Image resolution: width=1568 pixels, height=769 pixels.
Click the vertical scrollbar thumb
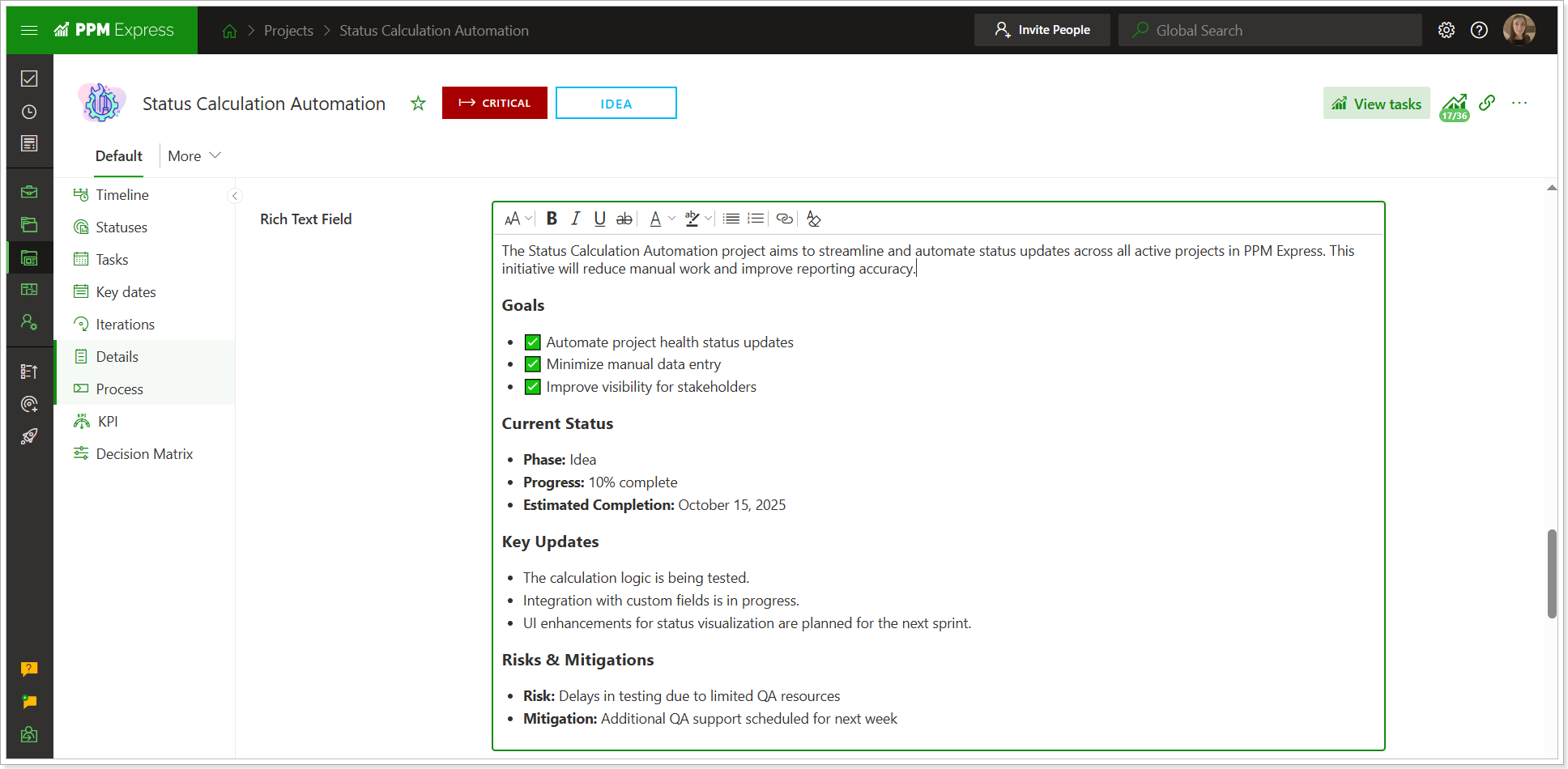pyautogui.click(x=1552, y=574)
